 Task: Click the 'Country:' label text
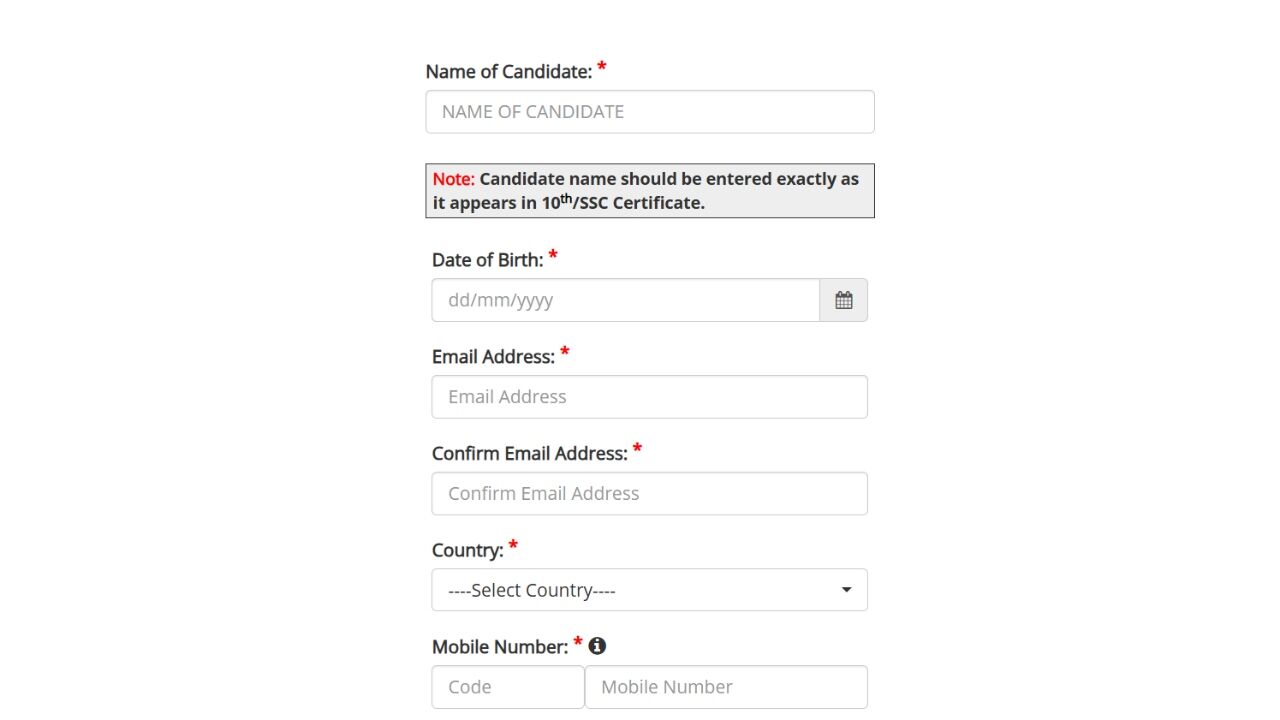(x=467, y=551)
